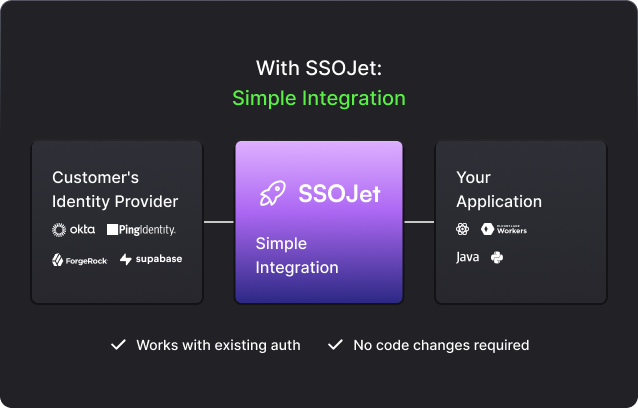Image resolution: width=638 pixels, height=408 pixels.
Task: Click the Okta logo
Action: point(74,229)
